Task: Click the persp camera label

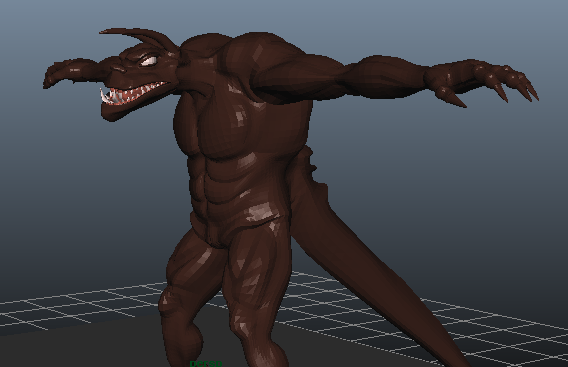Action: pyautogui.click(x=205, y=363)
